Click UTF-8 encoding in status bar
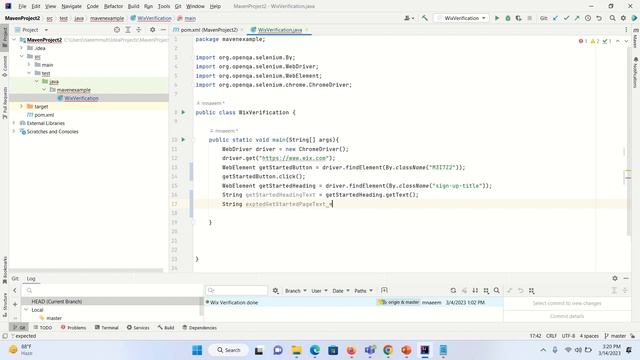This screenshot has height=360, width=640. (568, 336)
